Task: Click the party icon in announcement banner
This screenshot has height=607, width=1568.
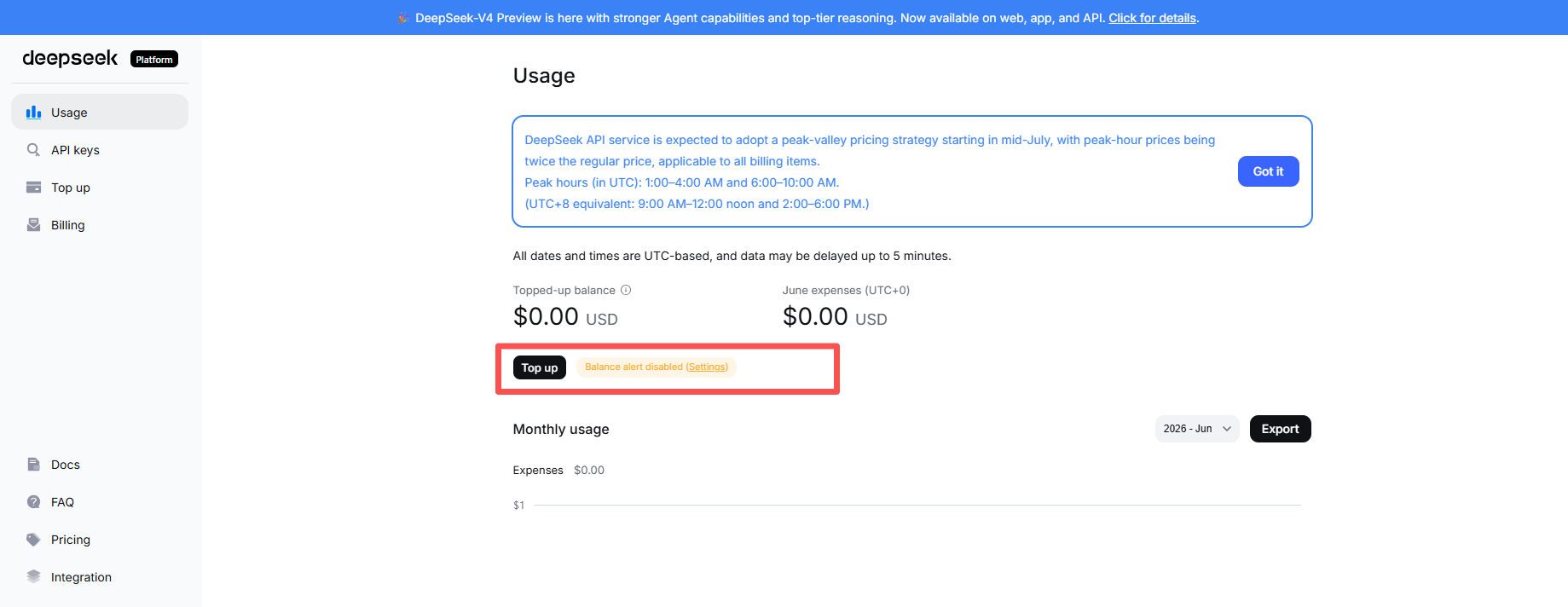Action: [403, 18]
